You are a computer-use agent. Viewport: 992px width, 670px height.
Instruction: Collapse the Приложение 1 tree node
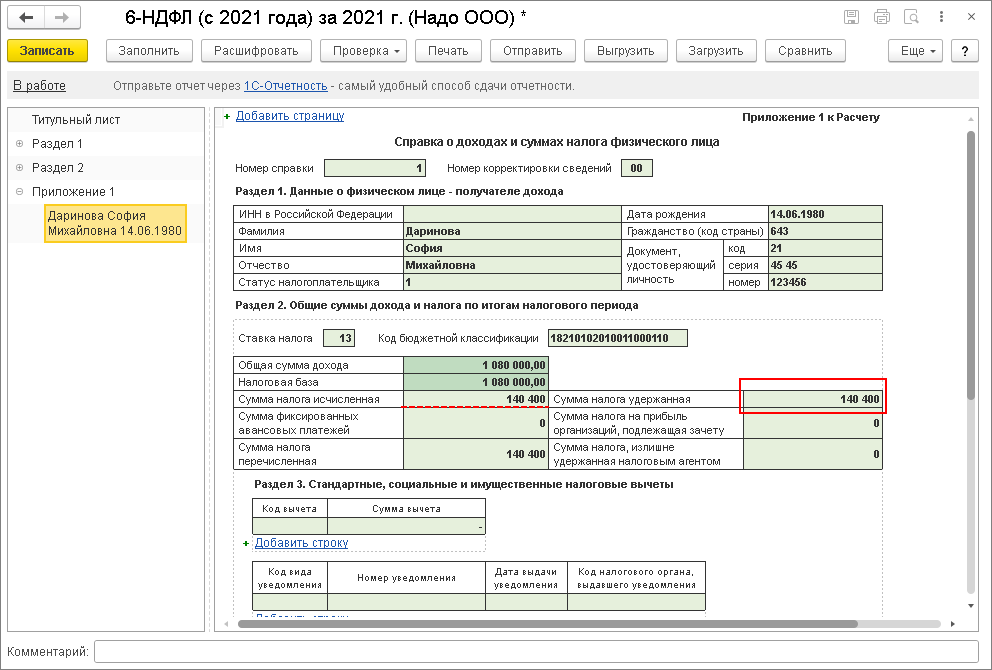pos(19,192)
